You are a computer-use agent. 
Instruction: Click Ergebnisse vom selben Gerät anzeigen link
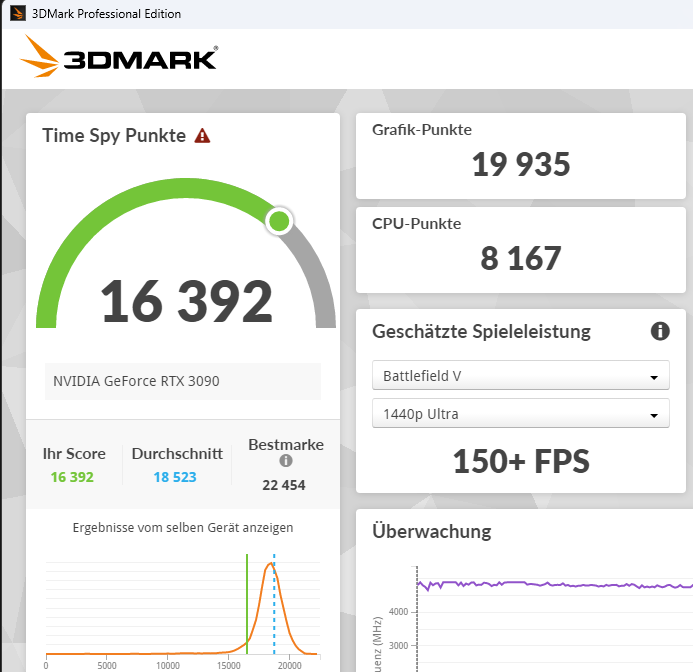coord(183,527)
